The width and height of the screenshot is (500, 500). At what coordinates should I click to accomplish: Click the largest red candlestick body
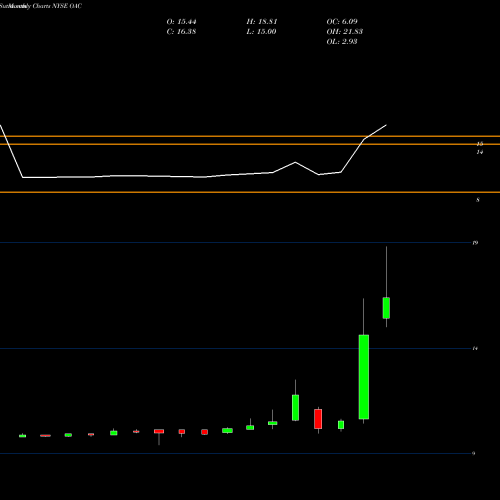tap(318, 419)
